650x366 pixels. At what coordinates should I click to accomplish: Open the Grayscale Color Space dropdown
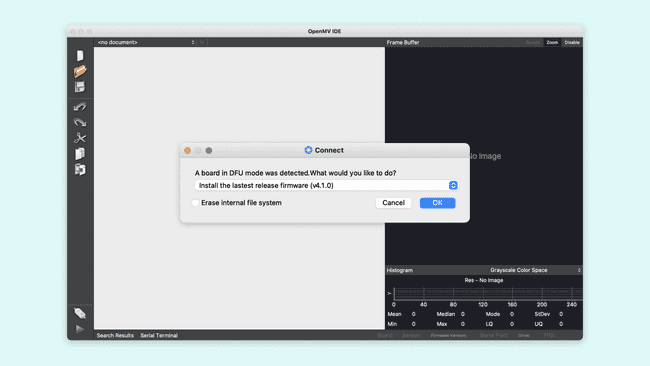click(x=535, y=270)
